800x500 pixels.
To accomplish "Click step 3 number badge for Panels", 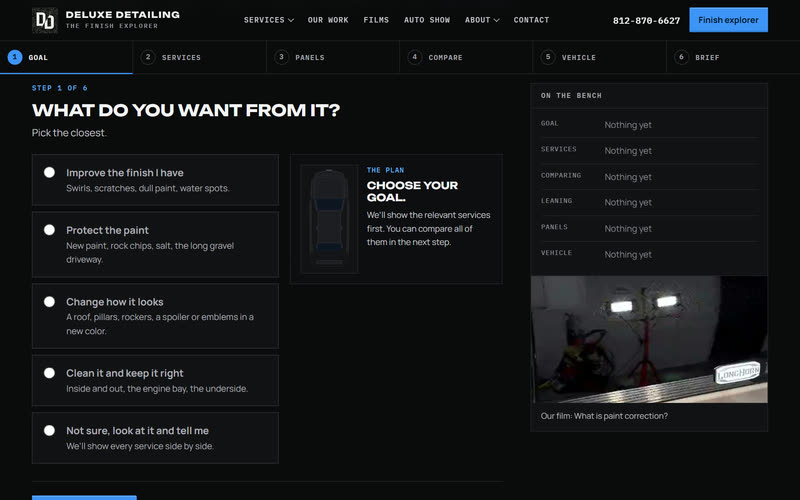I will [x=281, y=57].
